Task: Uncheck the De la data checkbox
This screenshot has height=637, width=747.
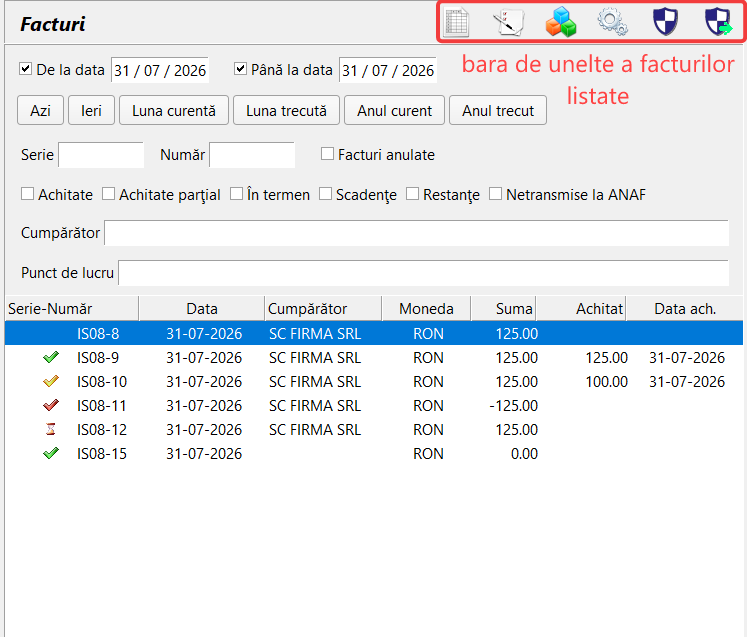Action: point(26,69)
